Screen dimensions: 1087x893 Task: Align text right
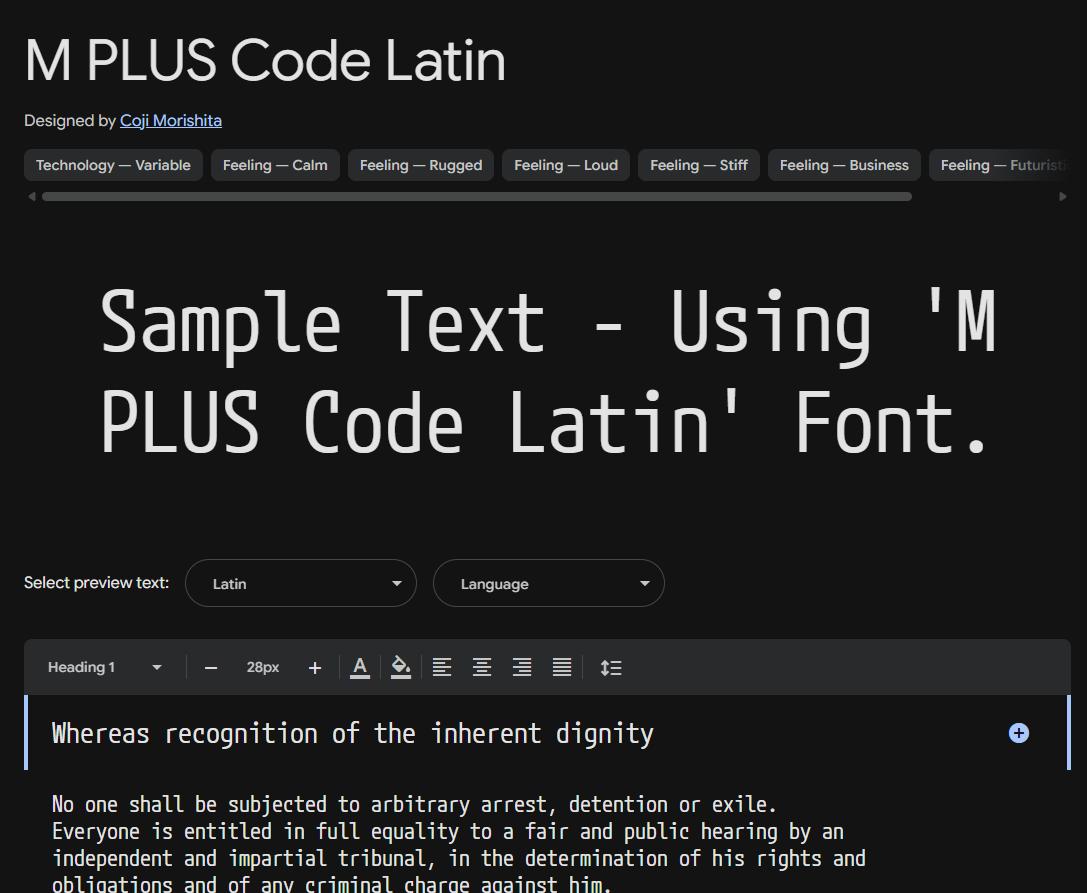(522, 668)
